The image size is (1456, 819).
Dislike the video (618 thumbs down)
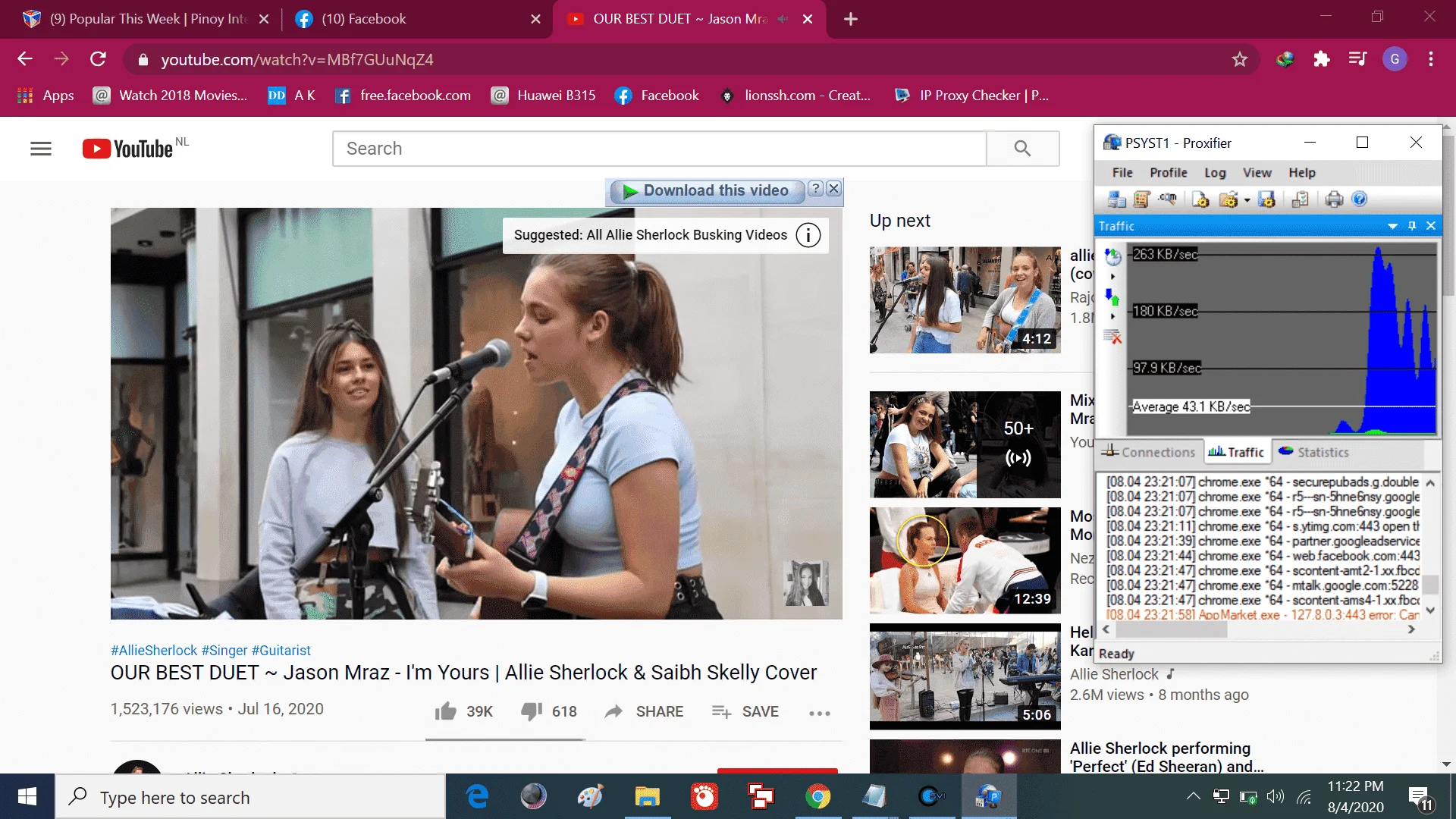[x=549, y=711]
